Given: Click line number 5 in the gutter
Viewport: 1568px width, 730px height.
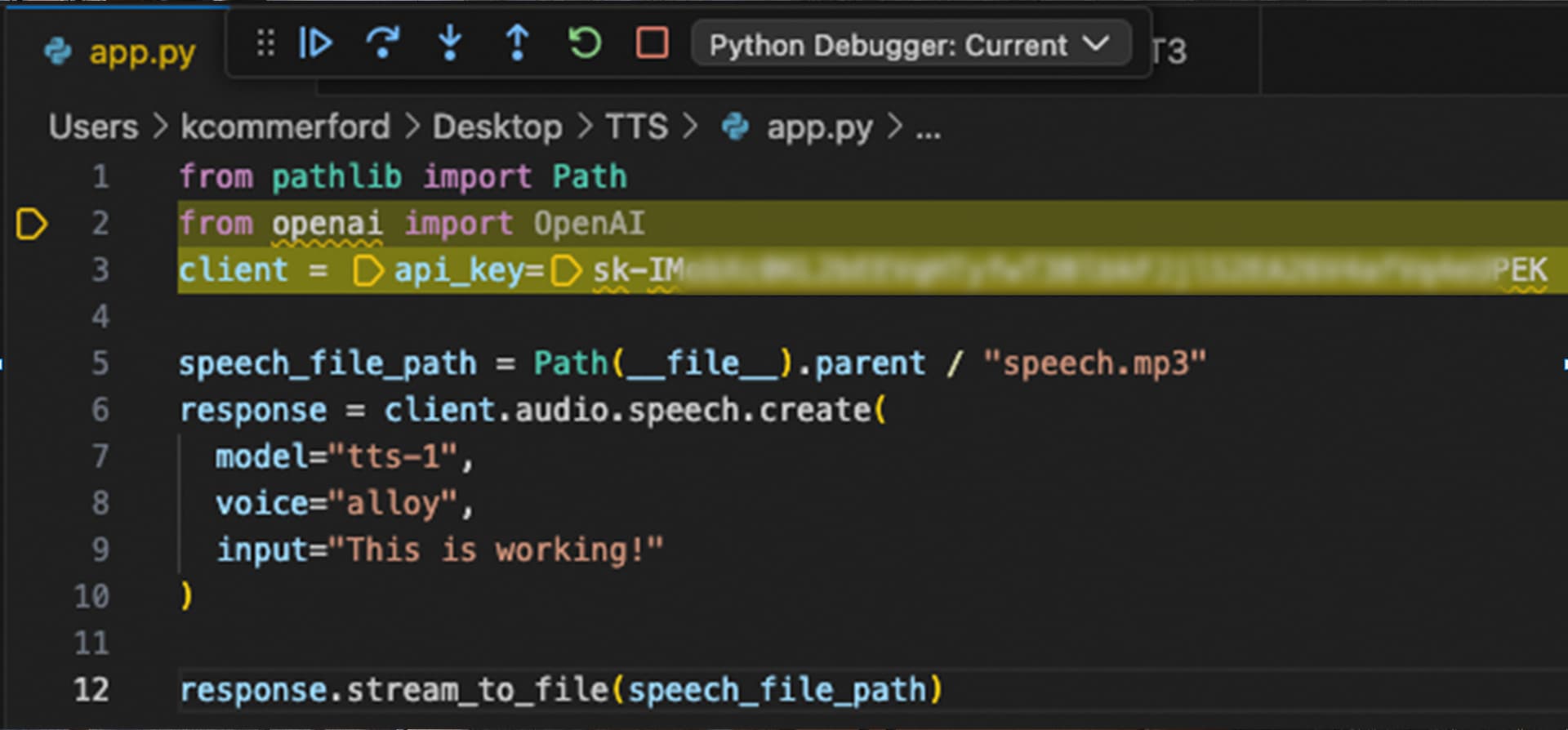Looking at the screenshot, I should coord(100,363).
